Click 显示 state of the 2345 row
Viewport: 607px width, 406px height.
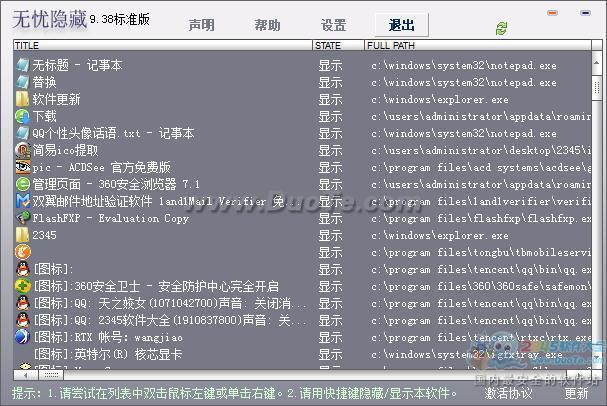330,235
